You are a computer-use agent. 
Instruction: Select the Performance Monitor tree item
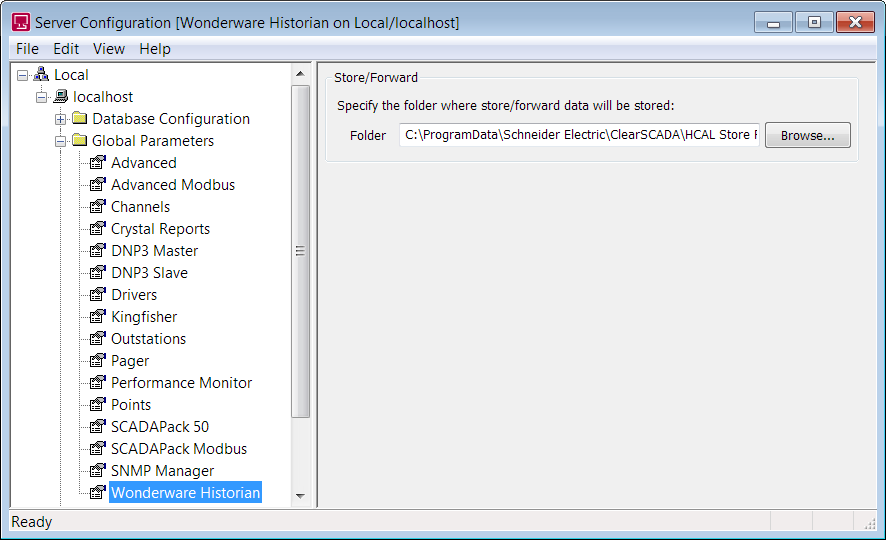click(181, 383)
